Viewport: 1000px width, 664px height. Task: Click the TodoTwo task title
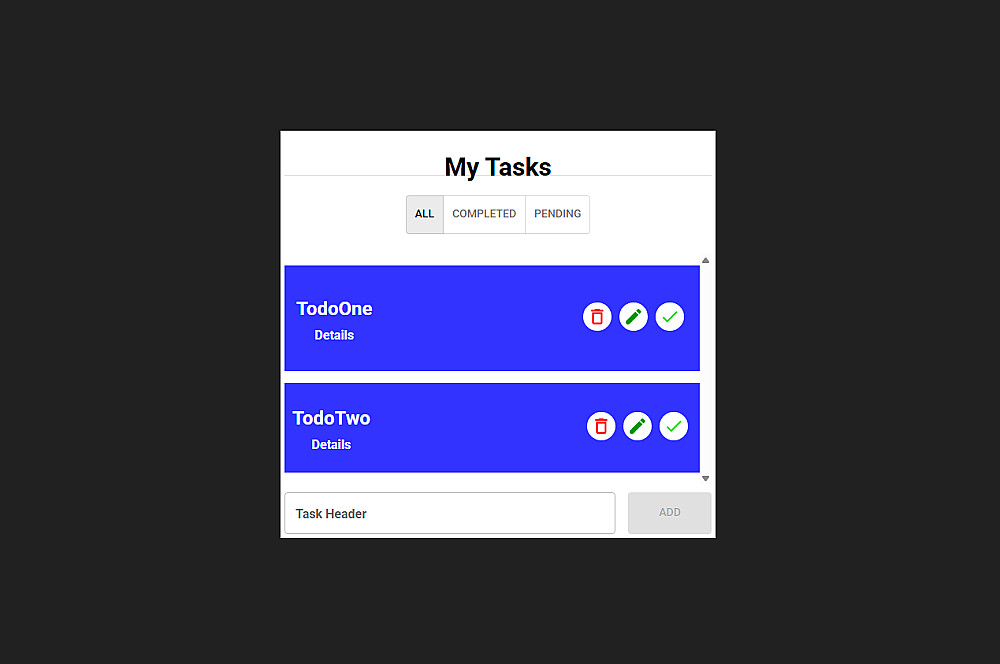coord(331,418)
